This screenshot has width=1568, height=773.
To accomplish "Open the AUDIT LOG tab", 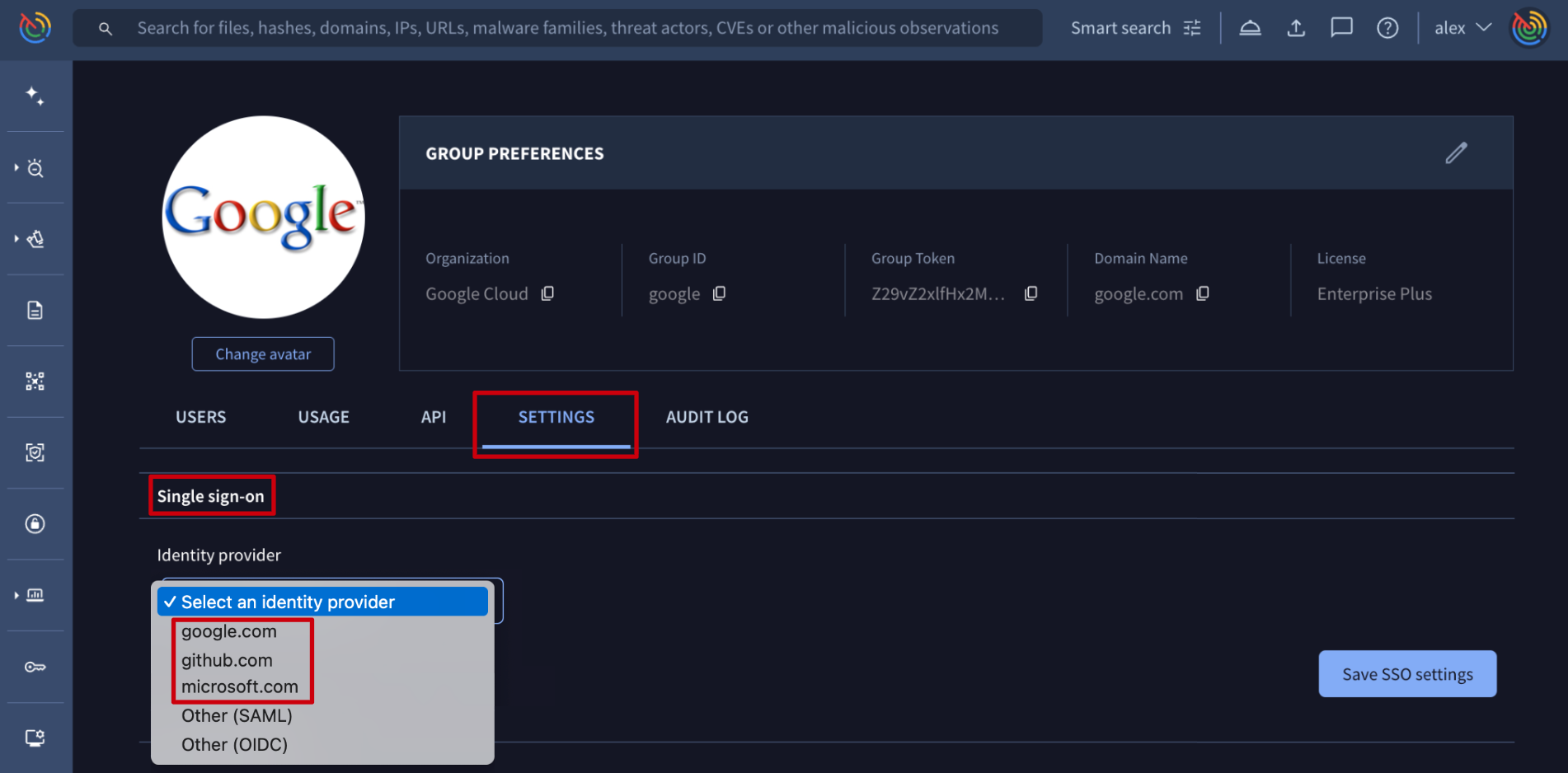I will (x=707, y=417).
